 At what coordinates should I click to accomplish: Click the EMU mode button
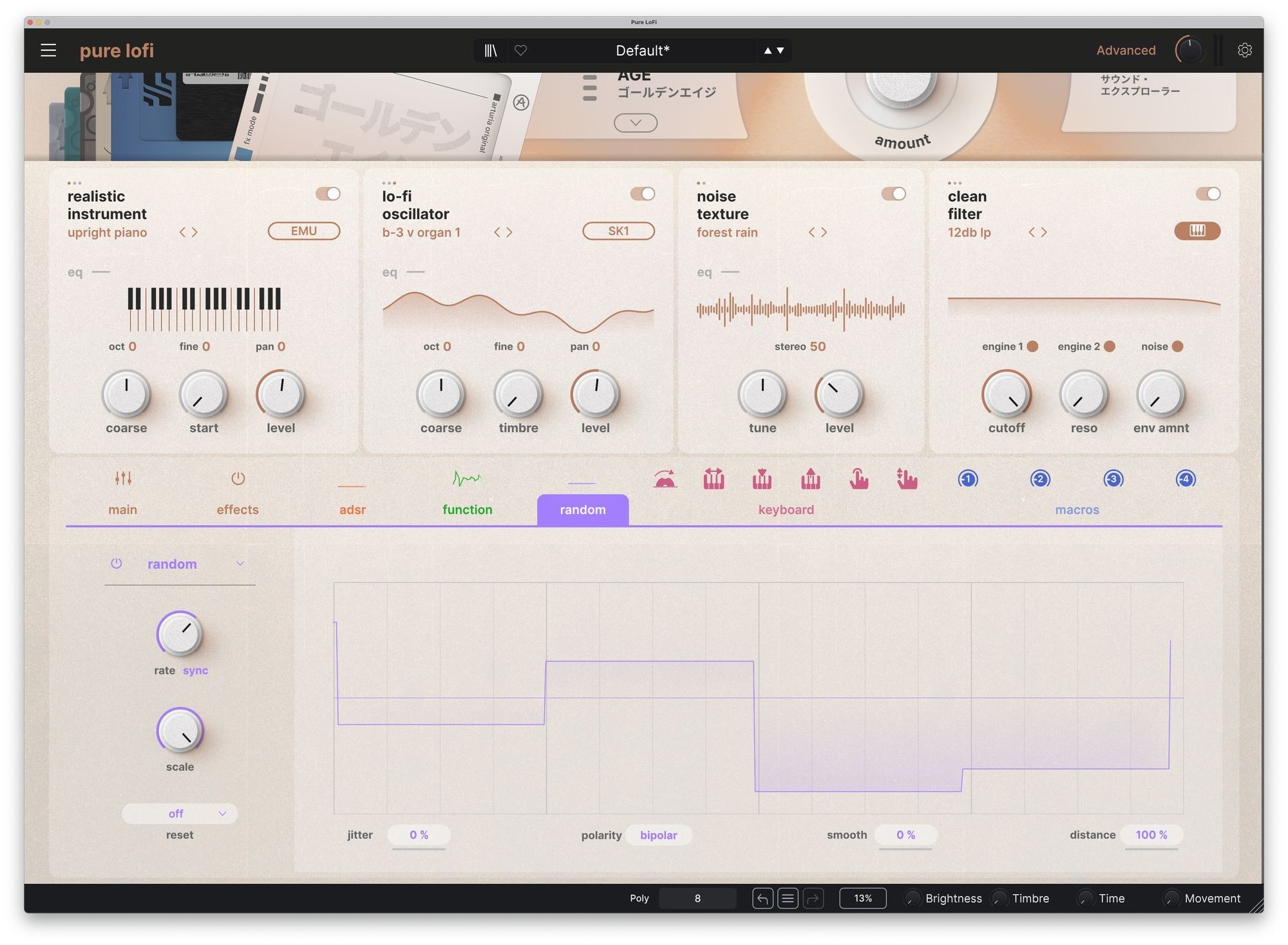(x=304, y=231)
